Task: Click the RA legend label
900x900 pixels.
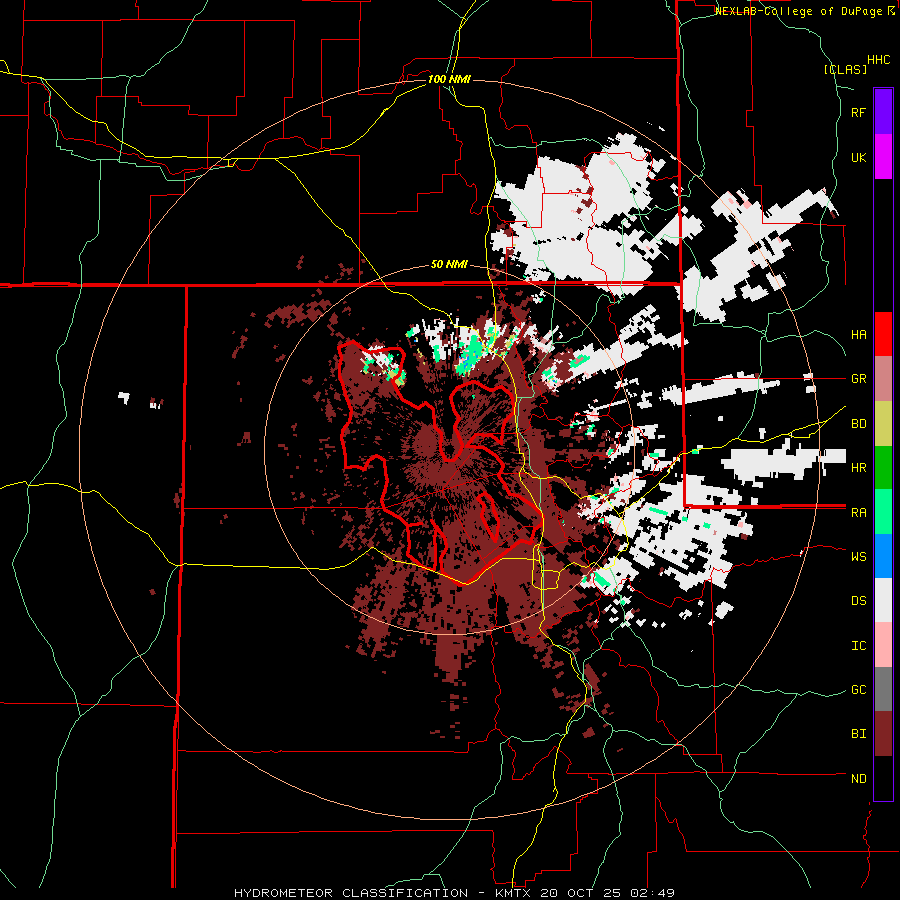Action: pos(858,513)
